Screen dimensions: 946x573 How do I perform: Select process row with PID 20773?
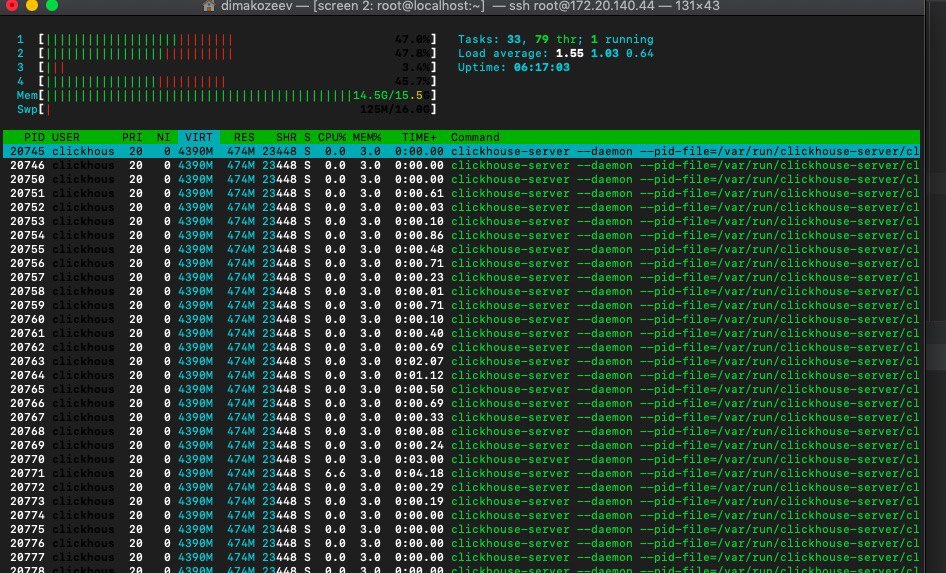pos(462,501)
